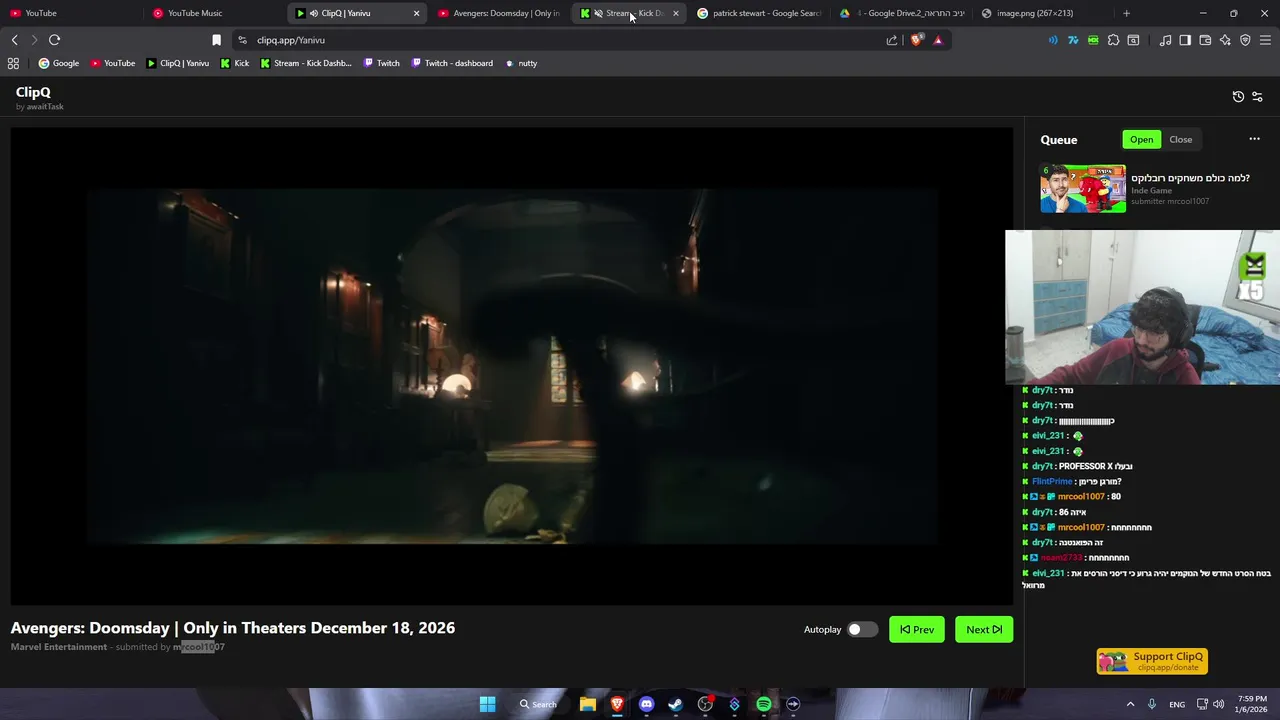Bookmark this page icon
The height and width of the screenshot is (720, 1280).
[216, 40]
